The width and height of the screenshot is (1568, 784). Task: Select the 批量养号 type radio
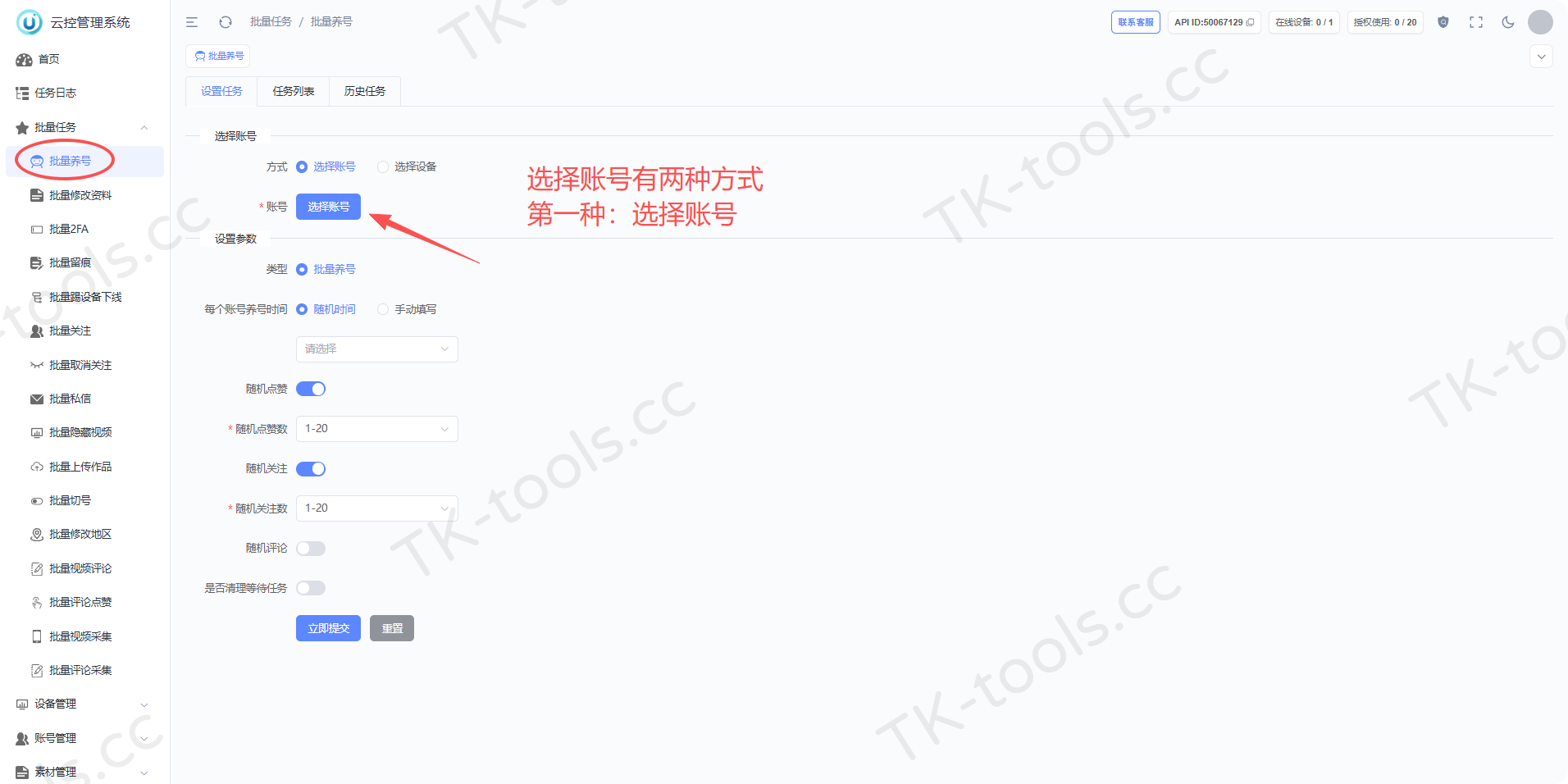[326, 269]
